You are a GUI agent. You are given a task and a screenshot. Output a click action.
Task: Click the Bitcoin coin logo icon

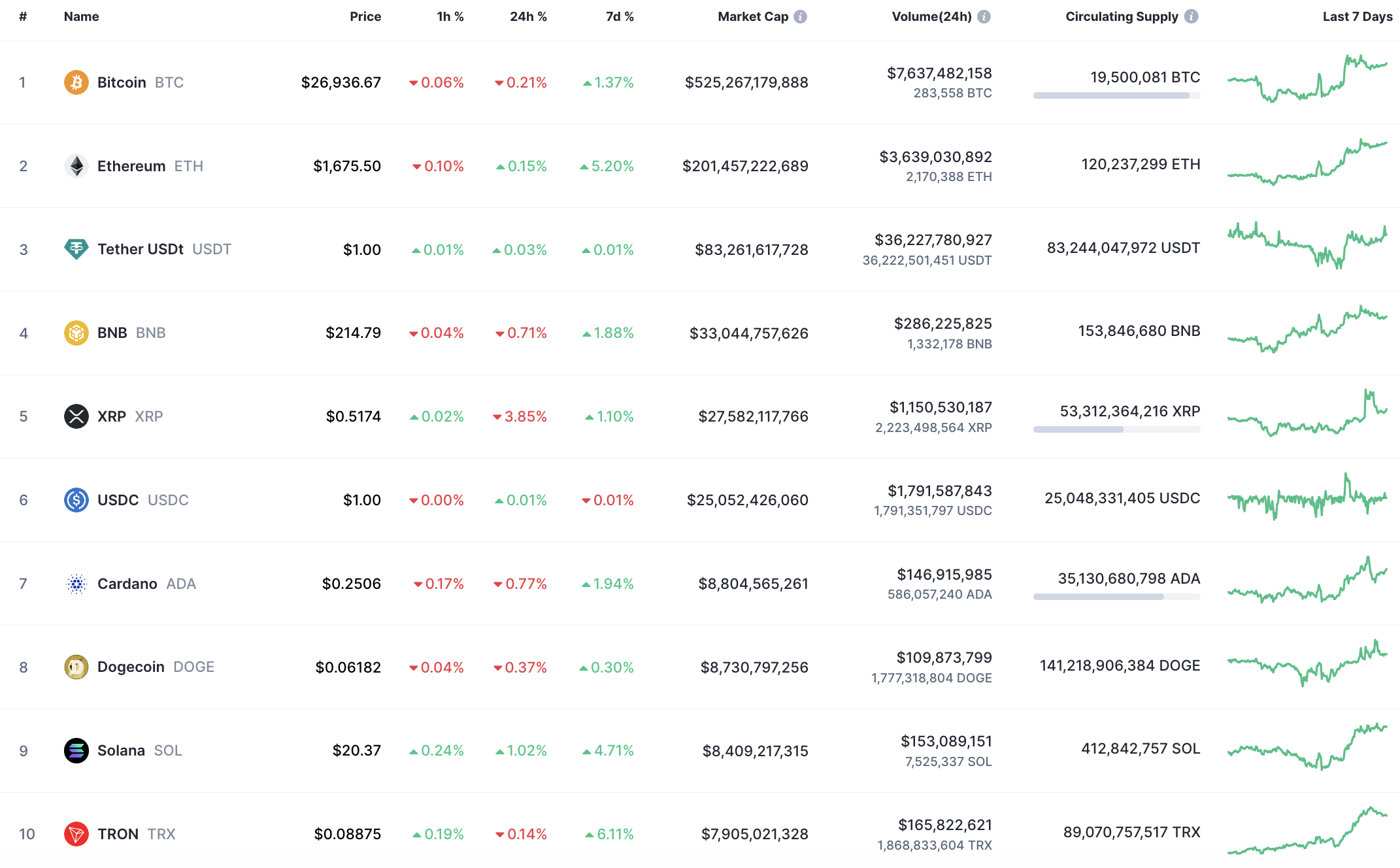(76, 82)
